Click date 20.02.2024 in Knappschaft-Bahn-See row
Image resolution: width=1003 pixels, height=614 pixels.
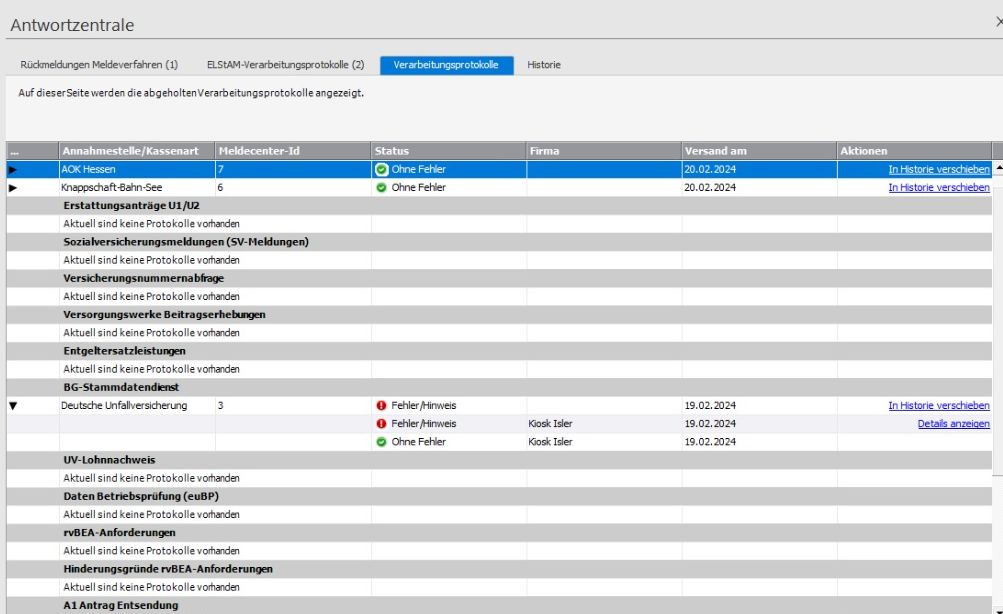coord(710,187)
